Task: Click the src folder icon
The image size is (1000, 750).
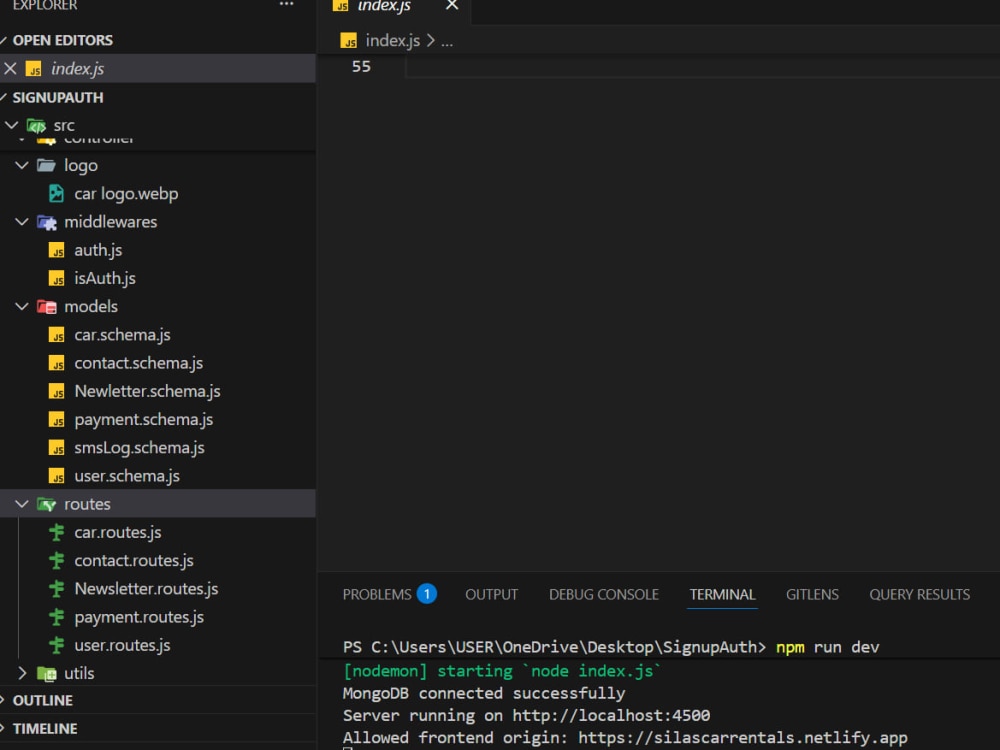Action: click(36, 126)
